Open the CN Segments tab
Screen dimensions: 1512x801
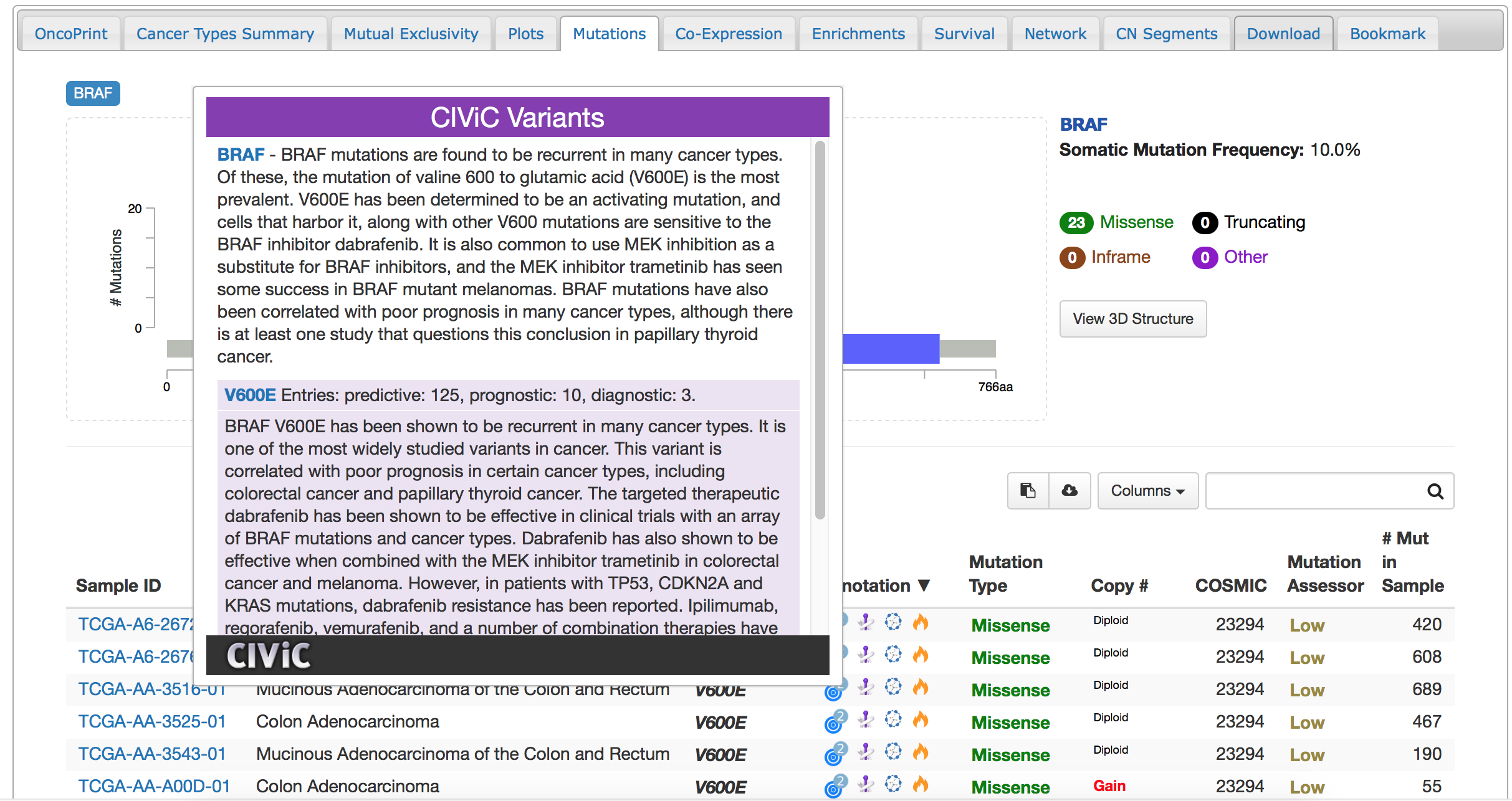(1166, 34)
